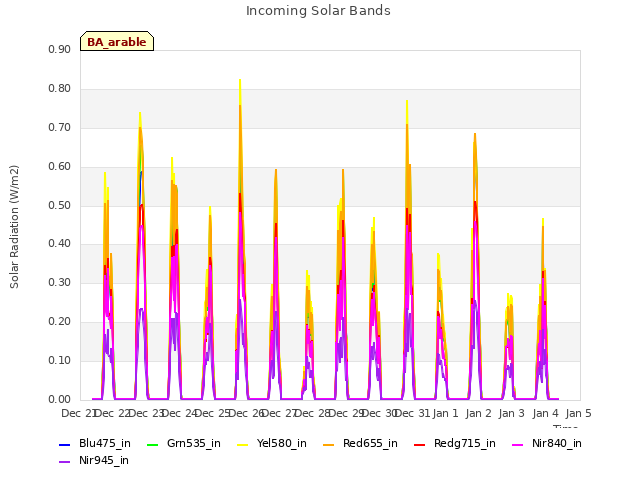Click the Jan 2 x-axis date label
This screenshot has width=640, height=480.
click(x=479, y=413)
